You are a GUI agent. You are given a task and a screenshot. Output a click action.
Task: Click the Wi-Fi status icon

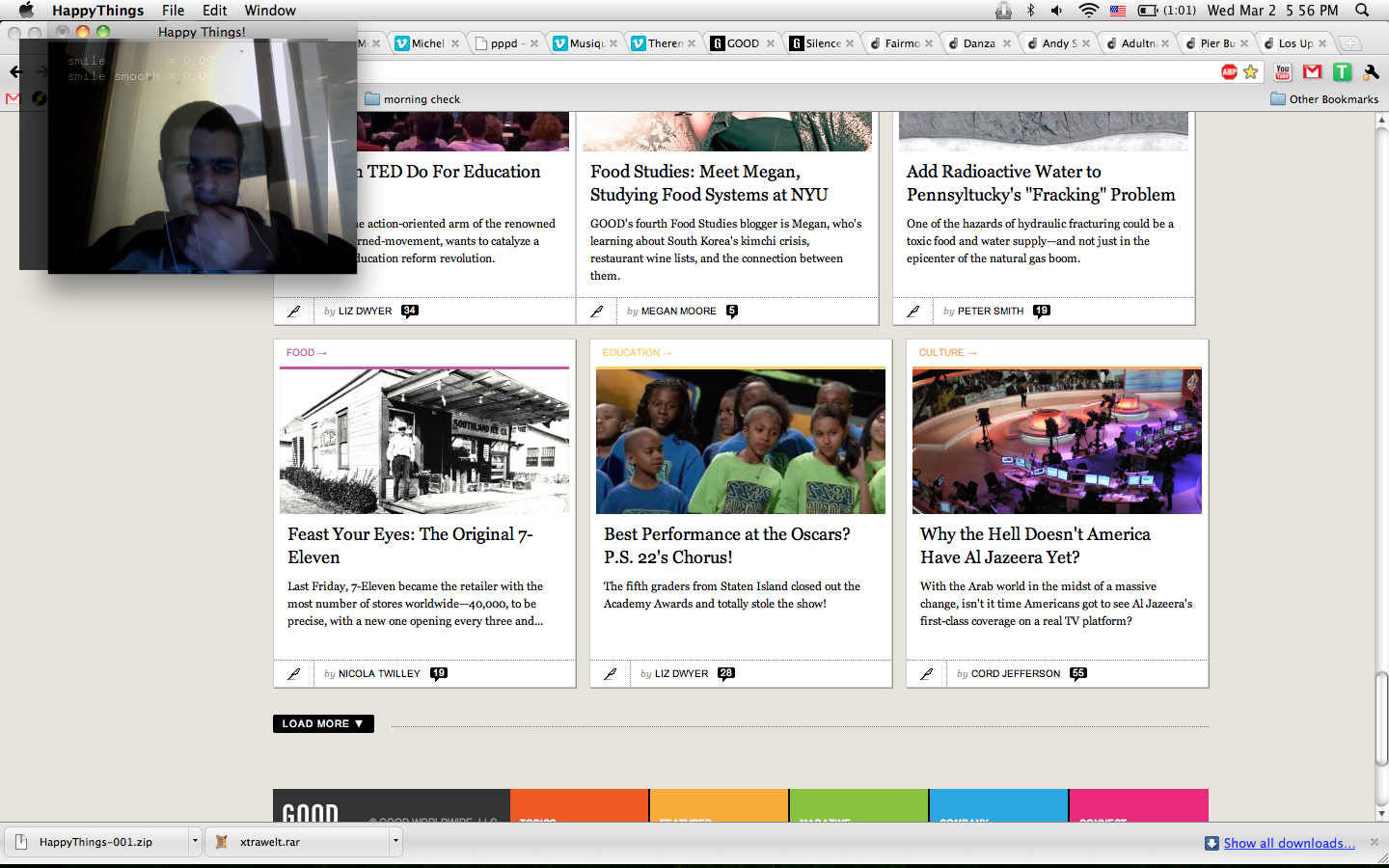(x=1088, y=11)
